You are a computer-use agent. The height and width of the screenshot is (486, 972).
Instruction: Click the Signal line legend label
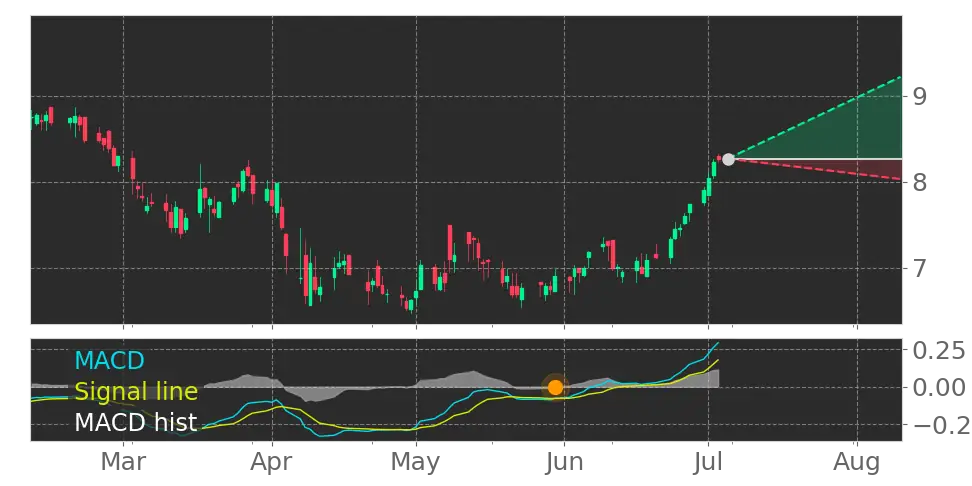[136, 392]
